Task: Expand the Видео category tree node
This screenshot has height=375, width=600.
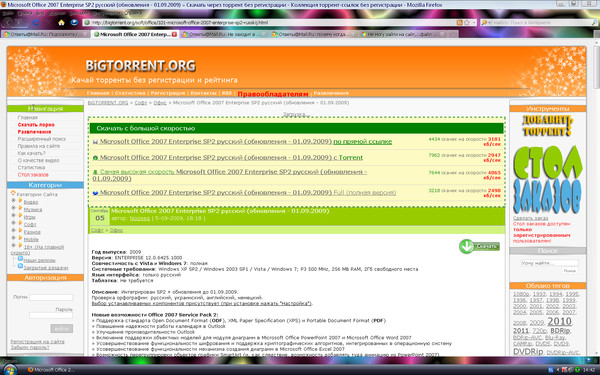Action: [13, 201]
